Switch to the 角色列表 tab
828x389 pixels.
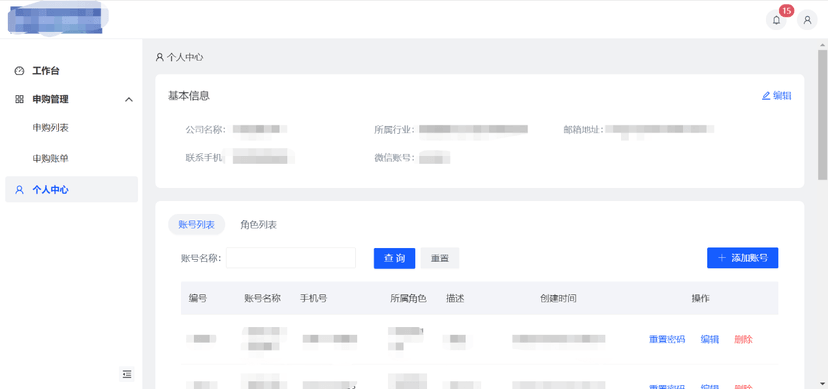258,225
